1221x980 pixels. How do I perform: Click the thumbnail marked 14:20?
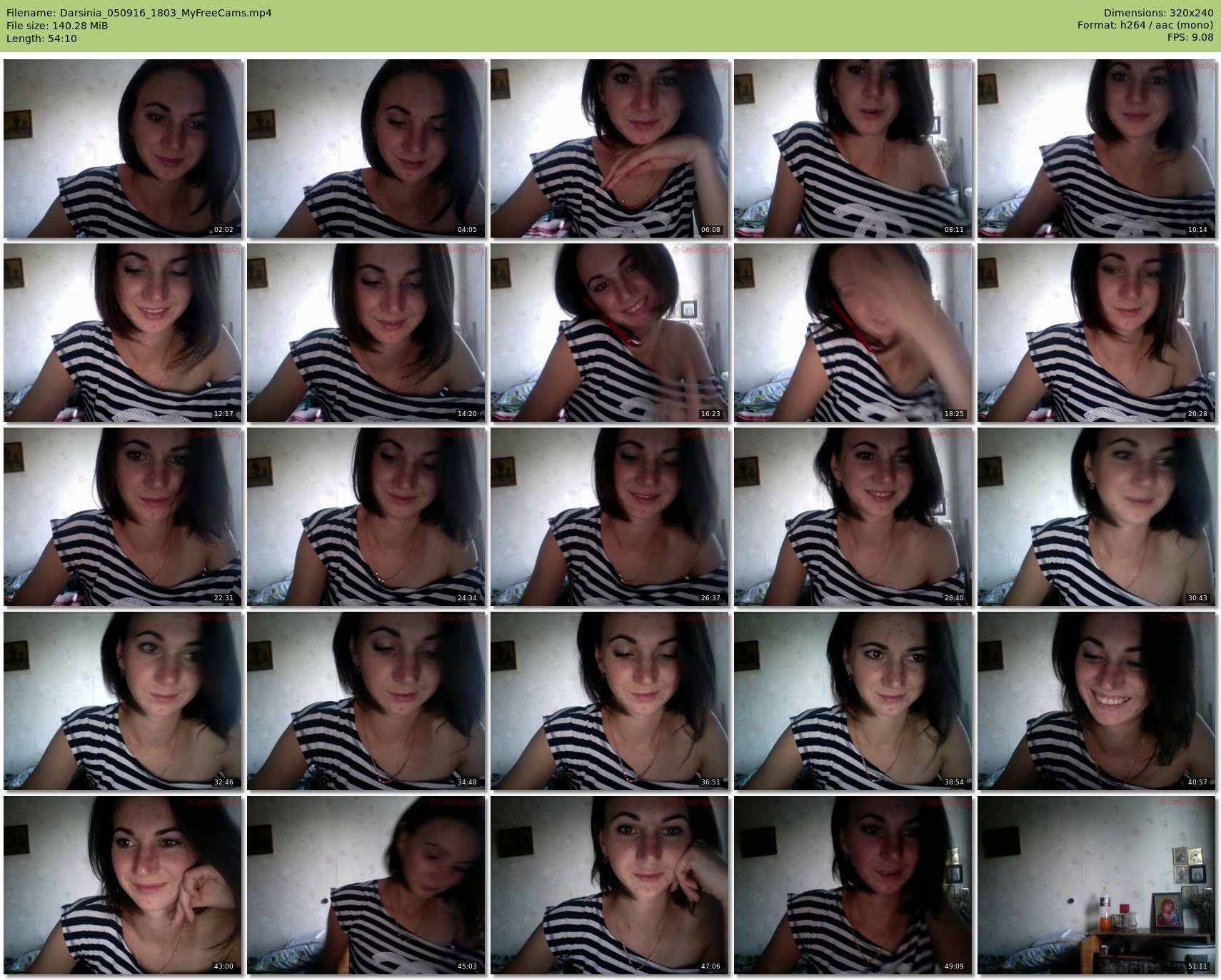click(x=366, y=333)
